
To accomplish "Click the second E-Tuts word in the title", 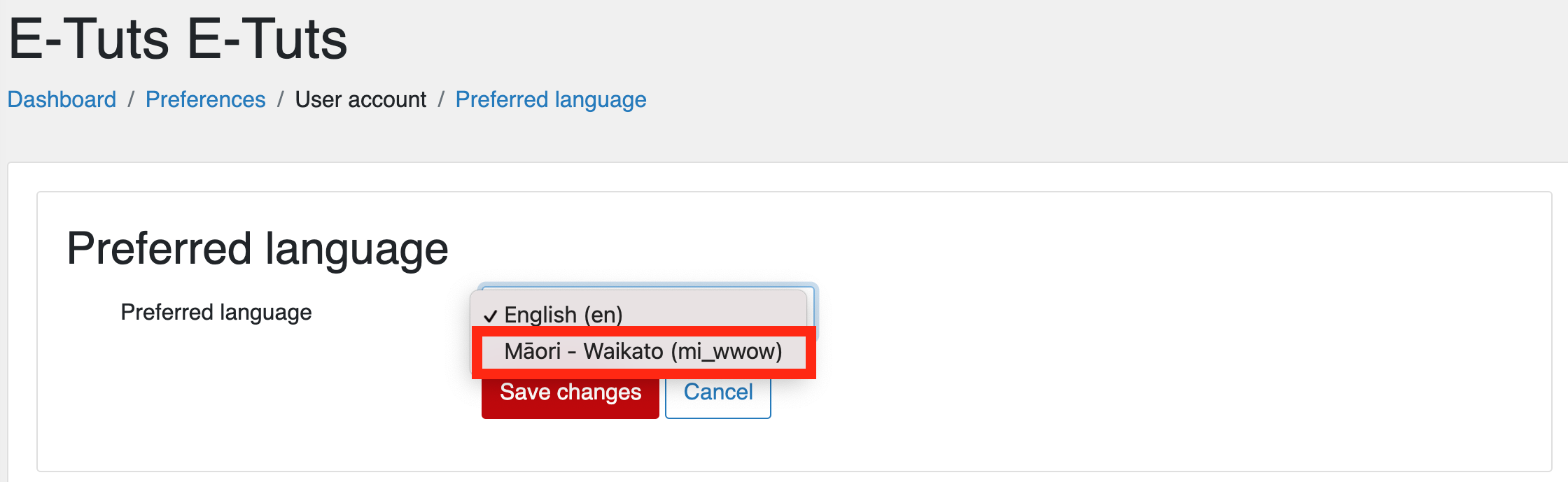I will coord(268,39).
